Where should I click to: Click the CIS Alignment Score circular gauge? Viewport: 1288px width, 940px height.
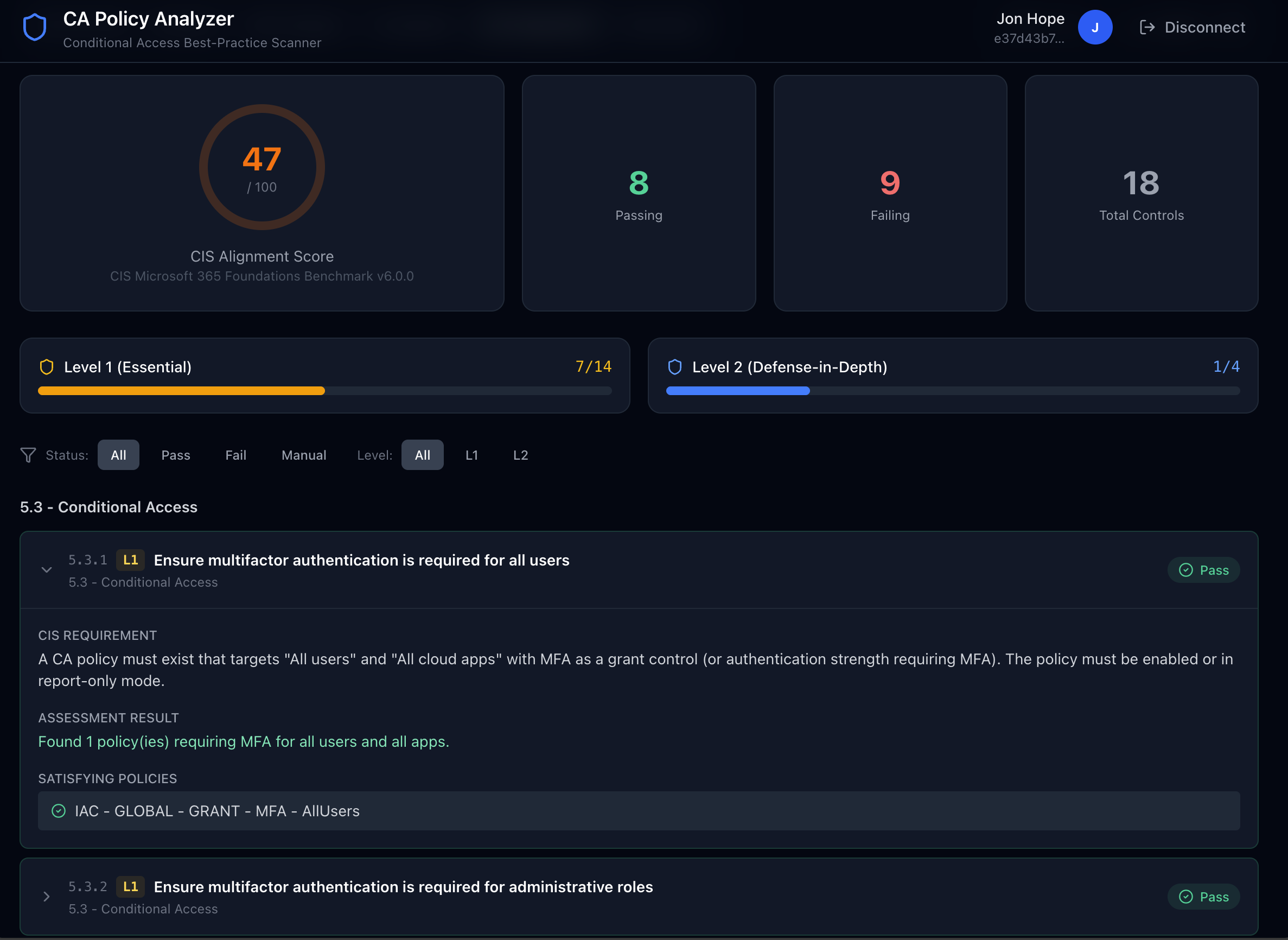click(262, 167)
